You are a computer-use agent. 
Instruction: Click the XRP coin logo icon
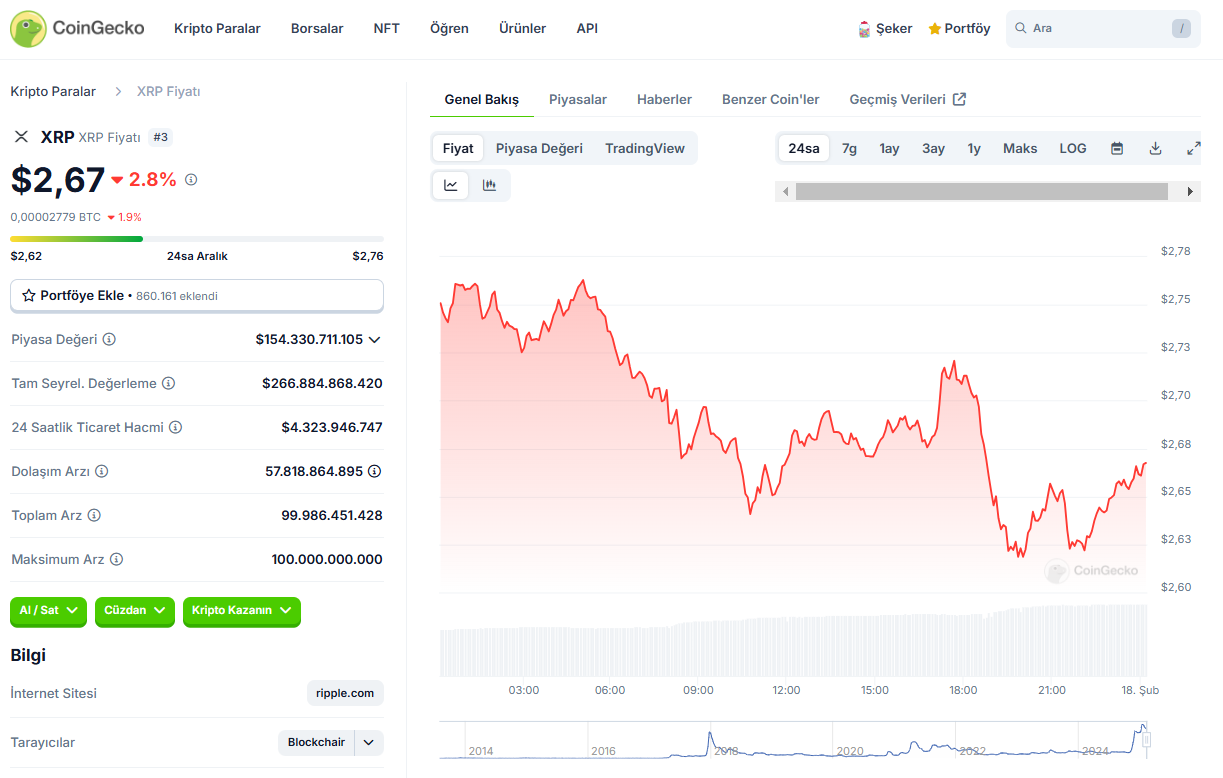click(21, 137)
